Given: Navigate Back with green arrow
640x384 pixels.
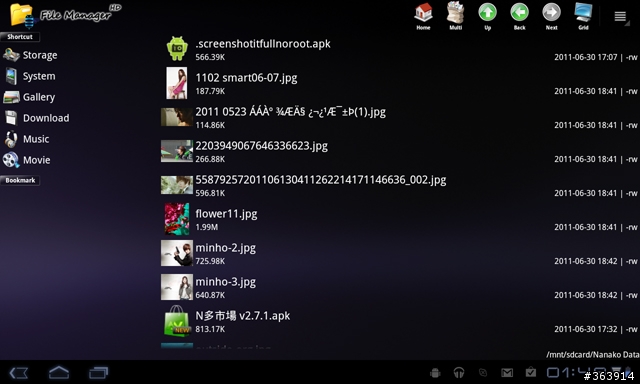Looking at the screenshot, I should (x=519, y=16).
